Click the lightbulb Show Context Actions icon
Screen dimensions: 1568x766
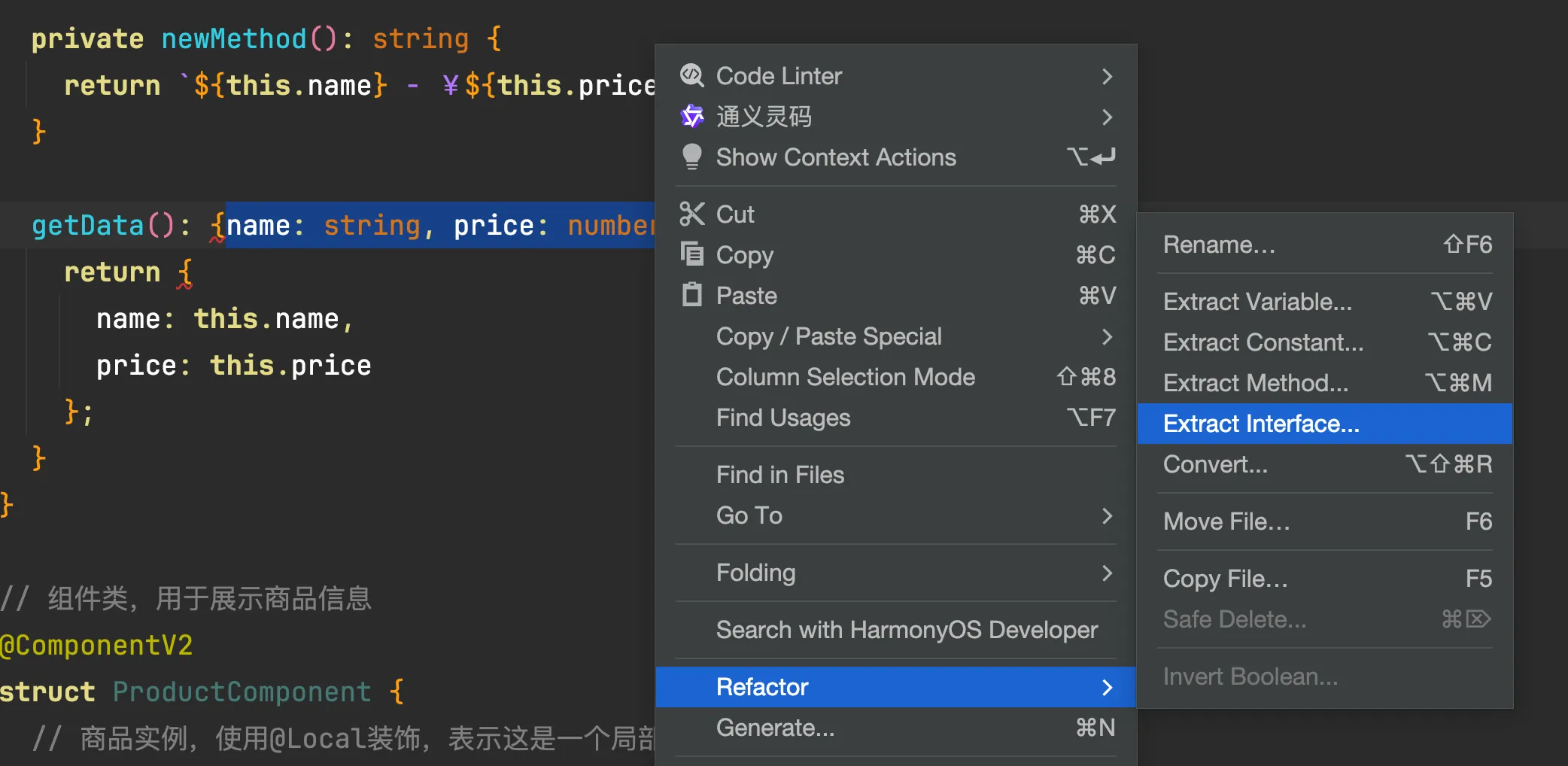pyautogui.click(x=691, y=157)
